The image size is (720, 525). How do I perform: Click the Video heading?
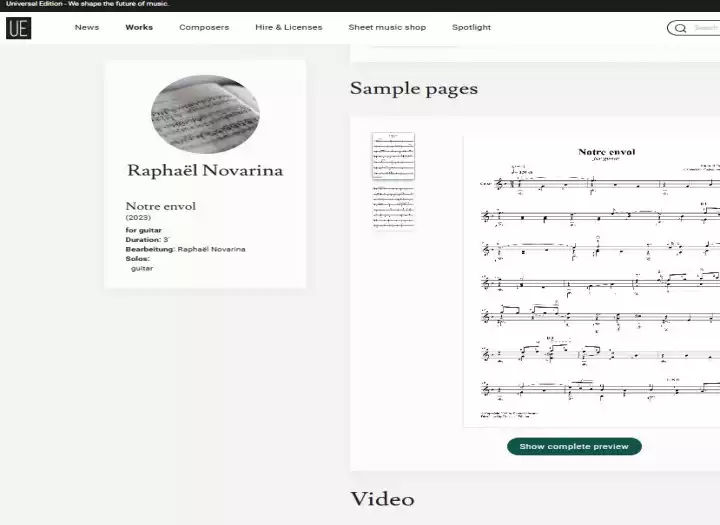(382, 499)
